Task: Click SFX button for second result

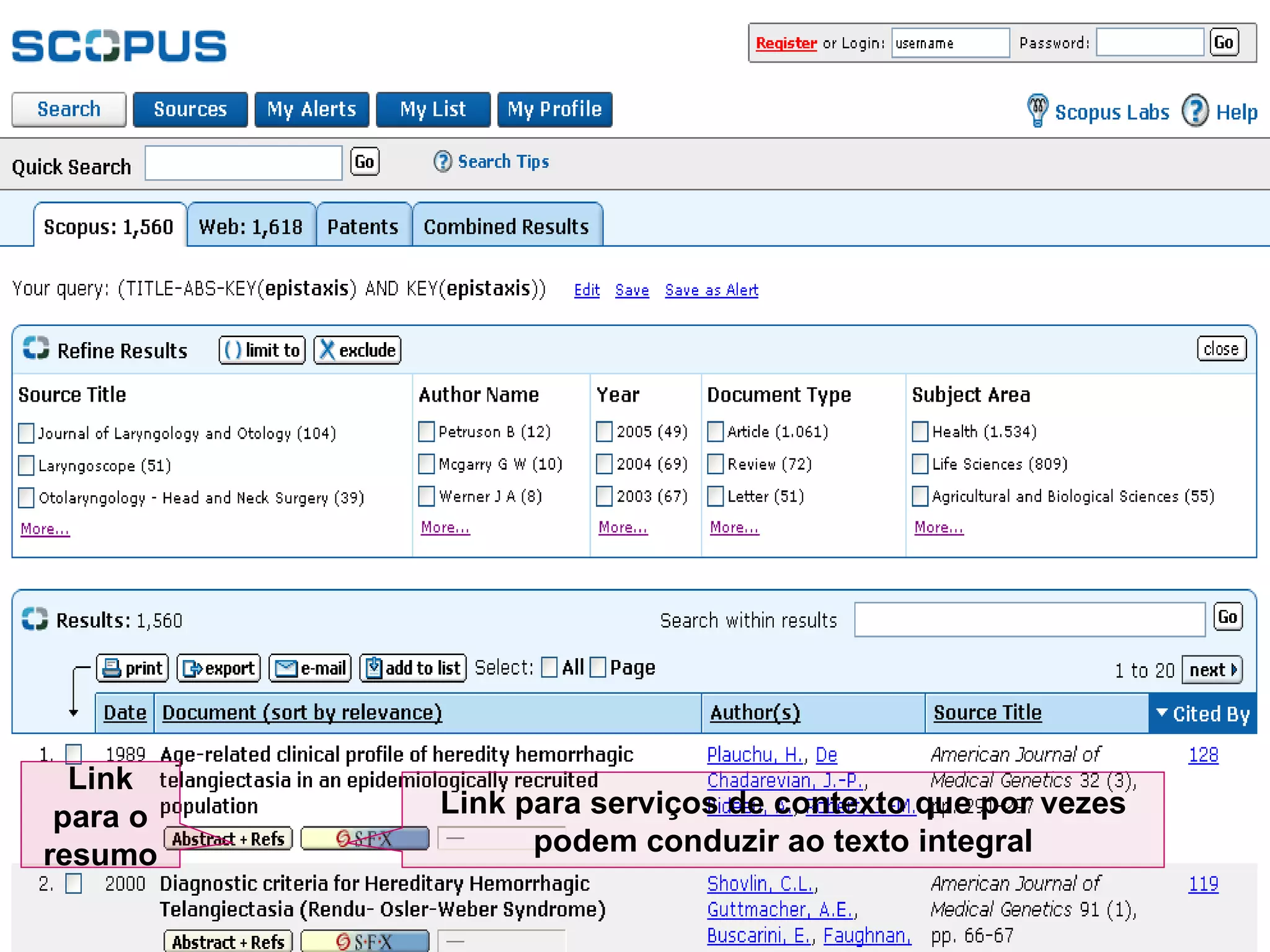Action: (365, 941)
